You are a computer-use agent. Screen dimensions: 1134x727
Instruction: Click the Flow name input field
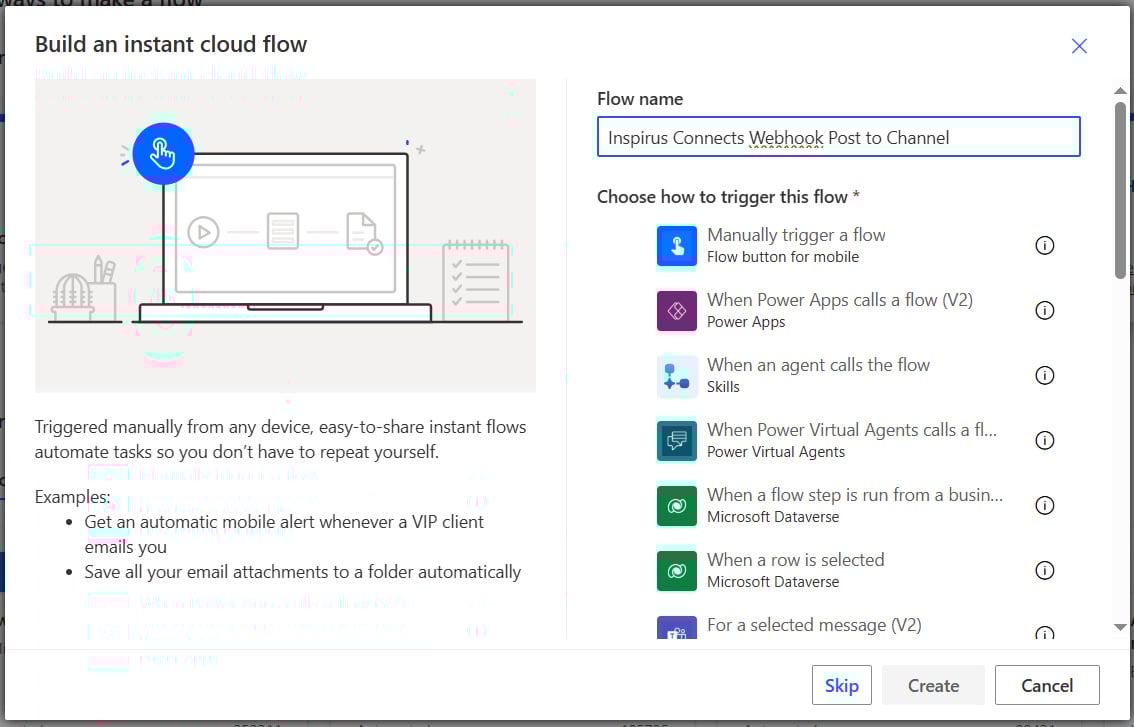pyautogui.click(x=839, y=137)
